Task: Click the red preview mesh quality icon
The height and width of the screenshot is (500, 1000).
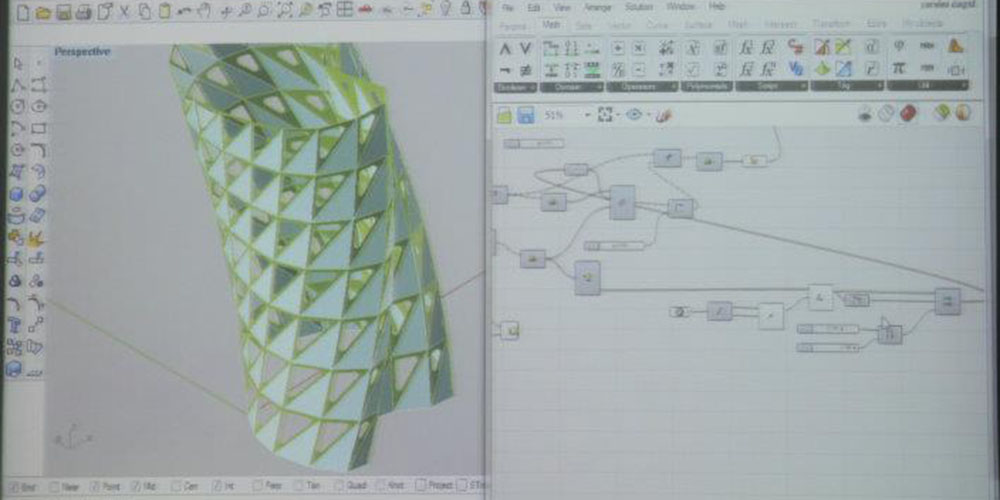Action: [x=908, y=114]
